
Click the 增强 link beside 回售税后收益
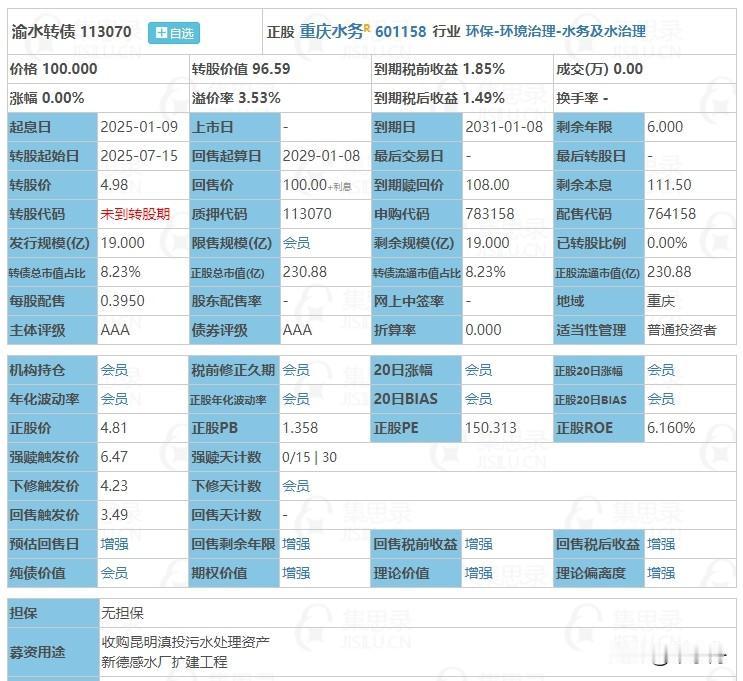(x=661, y=544)
